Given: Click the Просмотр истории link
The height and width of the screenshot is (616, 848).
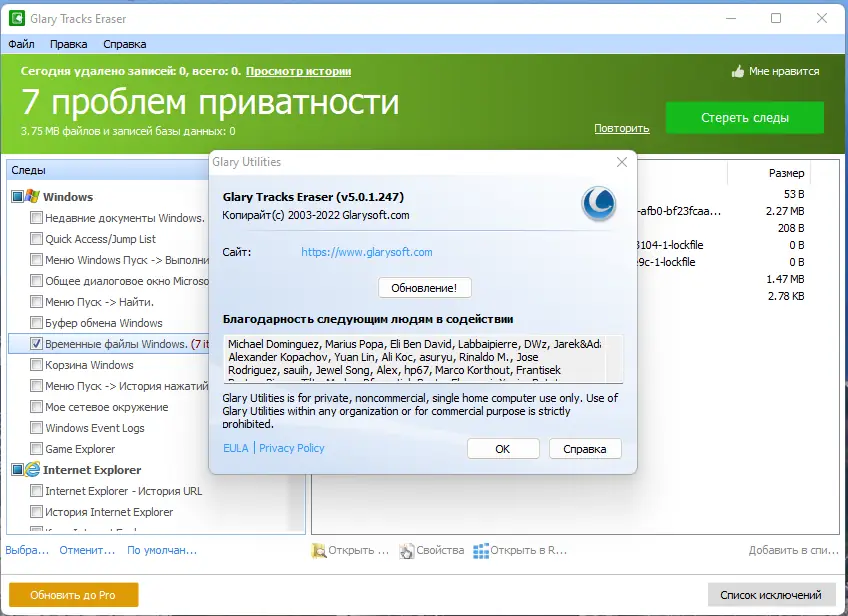Looking at the screenshot, I should point(299,71).
